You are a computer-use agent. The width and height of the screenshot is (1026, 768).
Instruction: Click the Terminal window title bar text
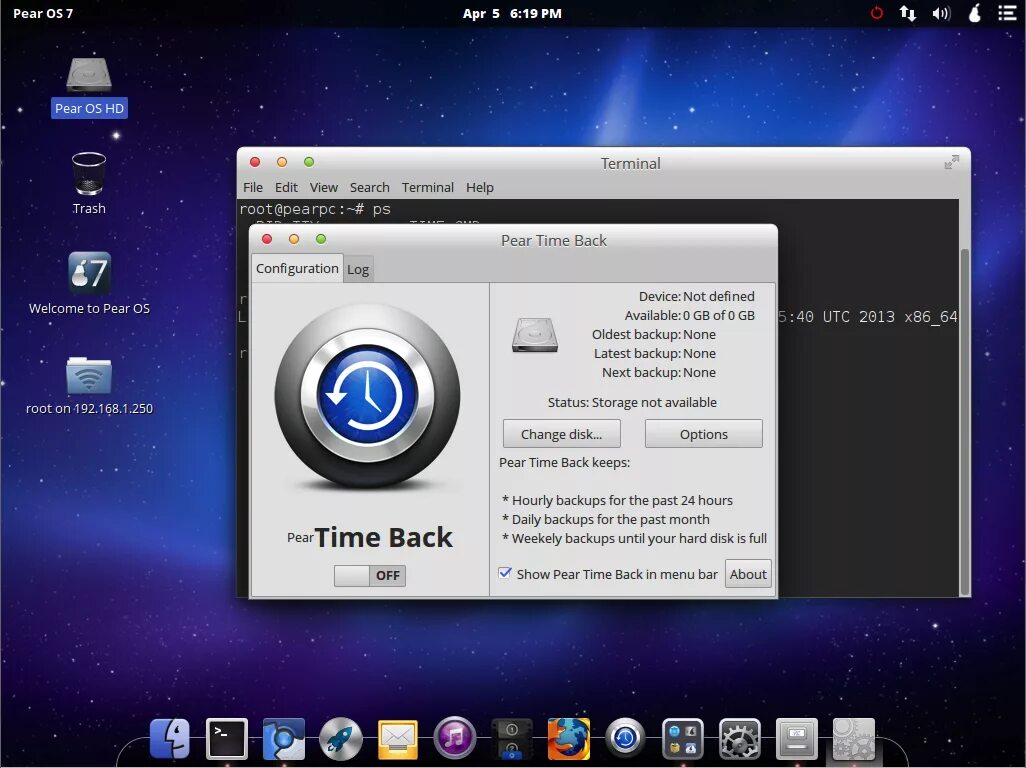coord(631,164)
